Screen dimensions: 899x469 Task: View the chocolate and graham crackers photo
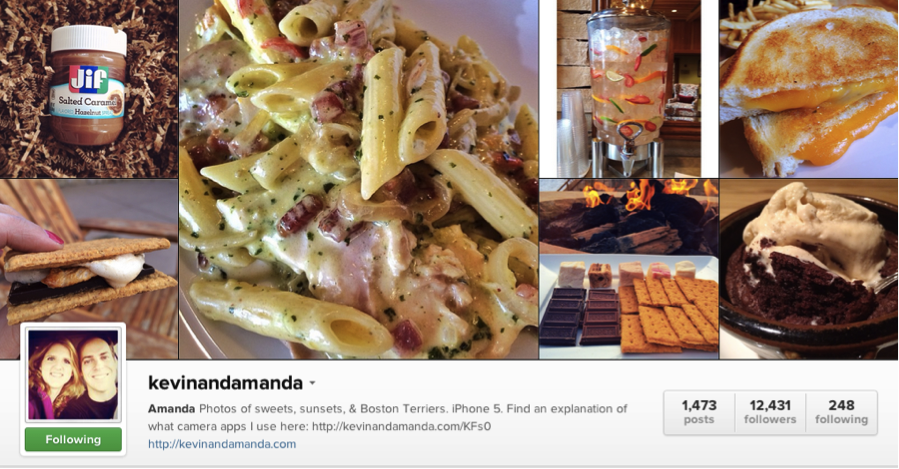pos(629,307)
